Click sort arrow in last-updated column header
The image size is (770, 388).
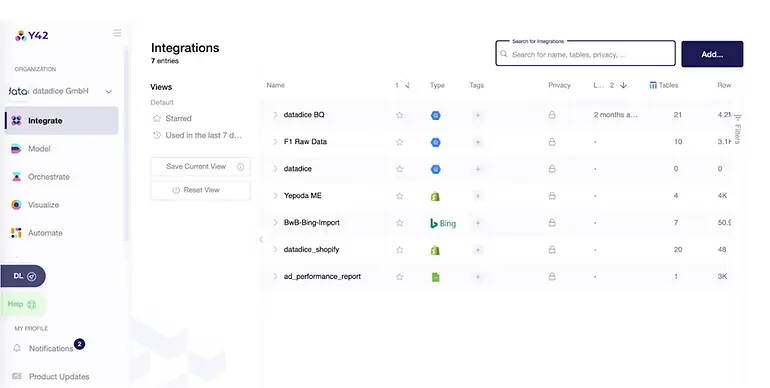623,85
